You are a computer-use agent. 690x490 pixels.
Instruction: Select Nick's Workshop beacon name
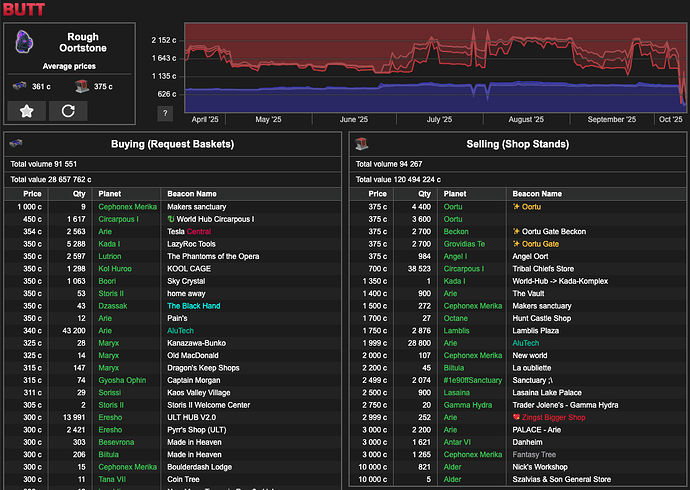pos(540,467)
